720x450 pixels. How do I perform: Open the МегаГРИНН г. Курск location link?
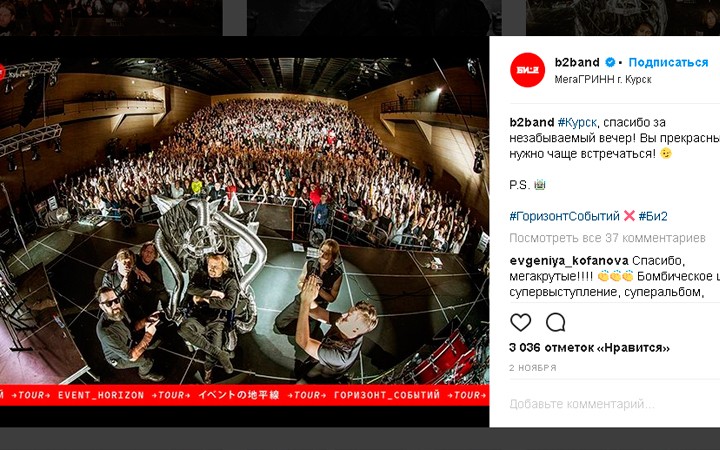(603, 79)
